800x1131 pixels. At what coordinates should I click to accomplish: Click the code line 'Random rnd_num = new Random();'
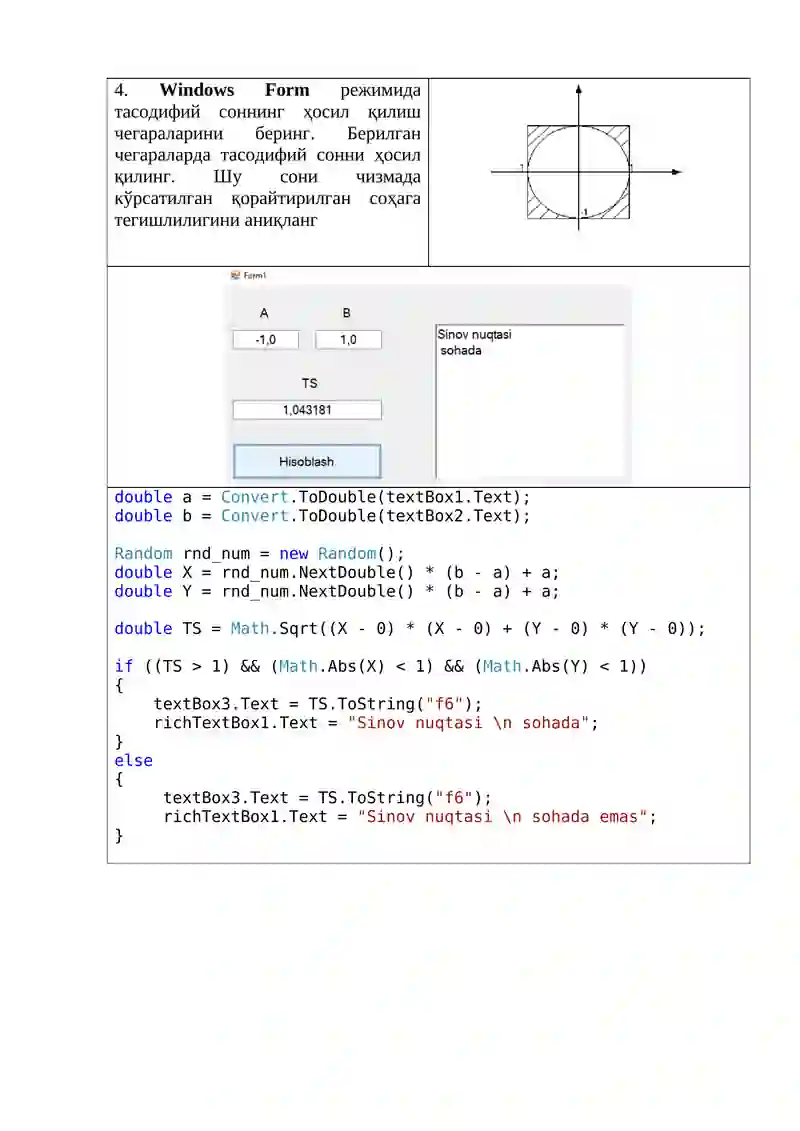259,553
